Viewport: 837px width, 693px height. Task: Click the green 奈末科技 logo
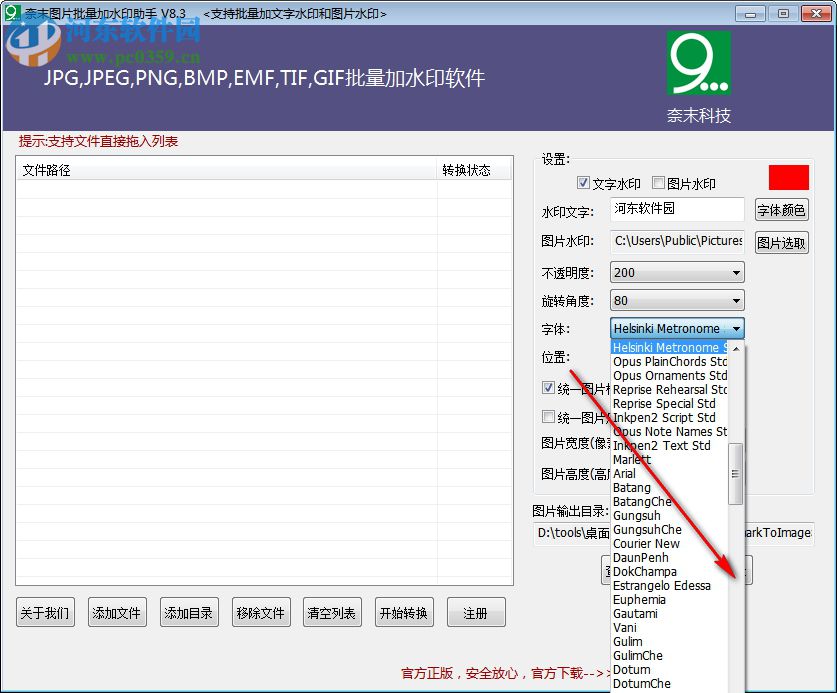(x=699, y=62)
